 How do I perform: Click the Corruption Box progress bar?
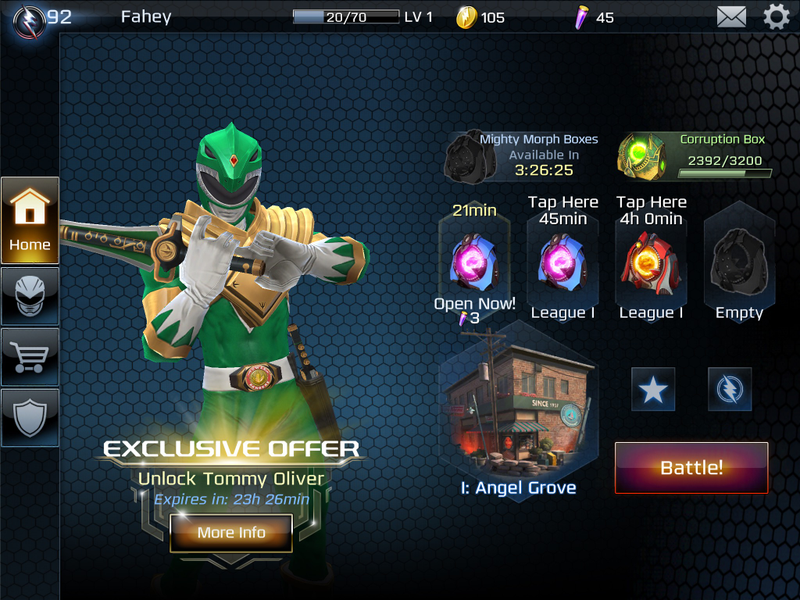coord(725,174)
